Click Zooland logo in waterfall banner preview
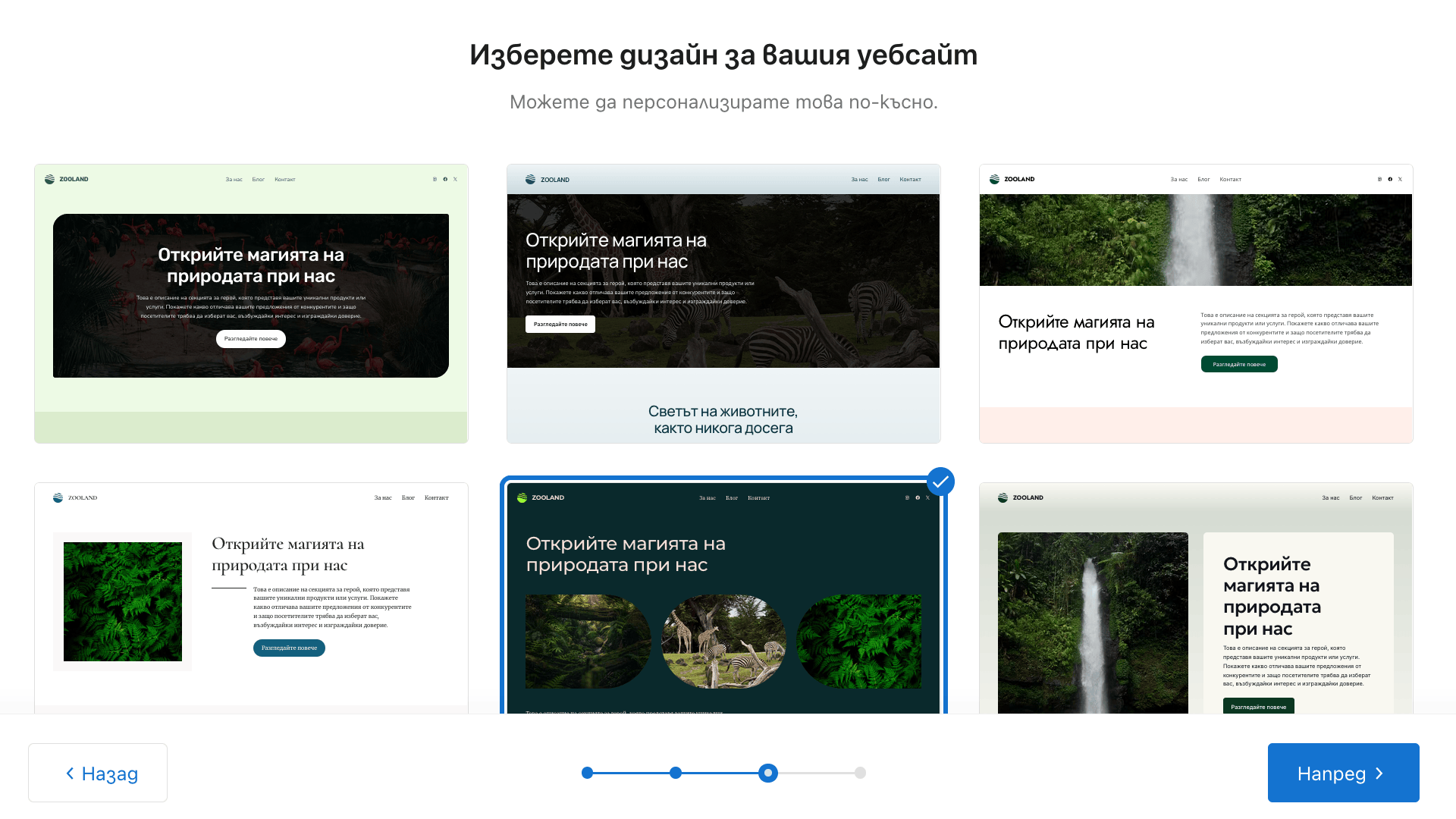 (1012, 180)
